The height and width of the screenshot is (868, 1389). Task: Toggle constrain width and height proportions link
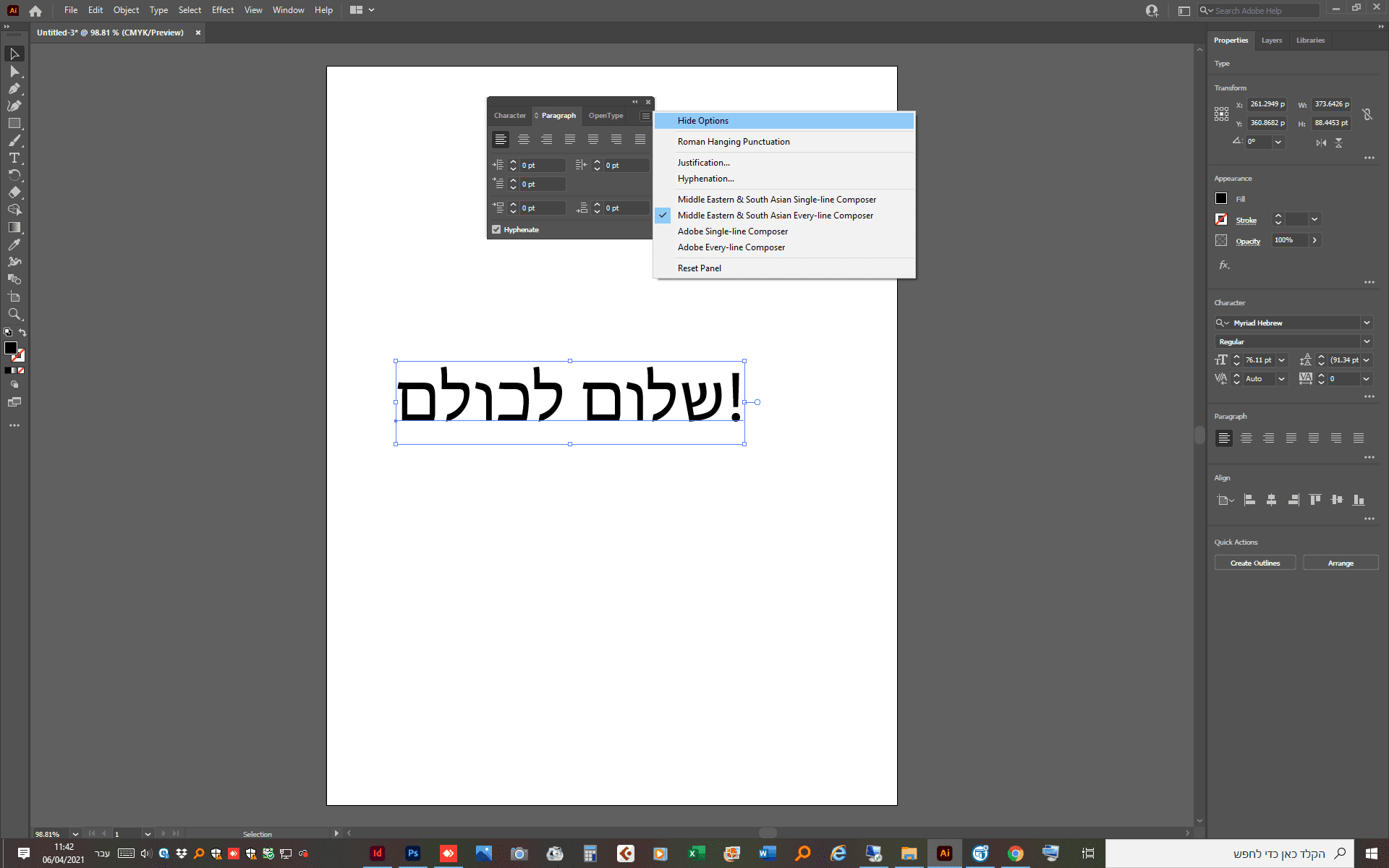coord(1367,114)
